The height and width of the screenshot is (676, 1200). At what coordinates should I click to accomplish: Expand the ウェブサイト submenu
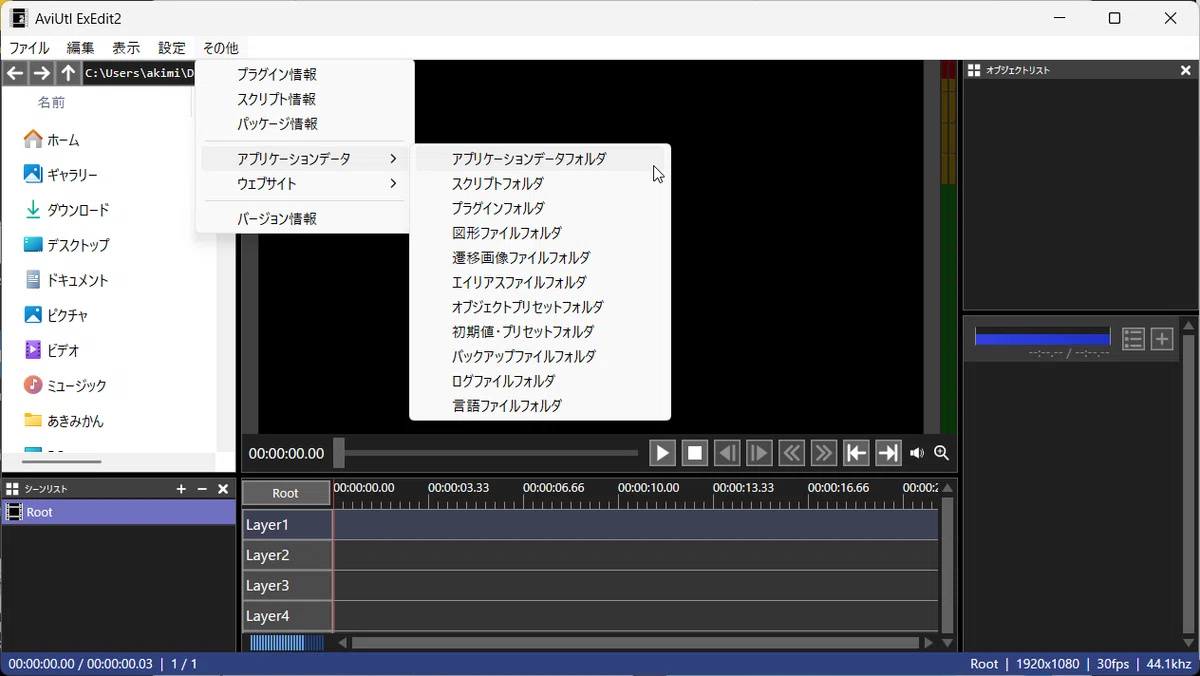(x=304, y=184)
